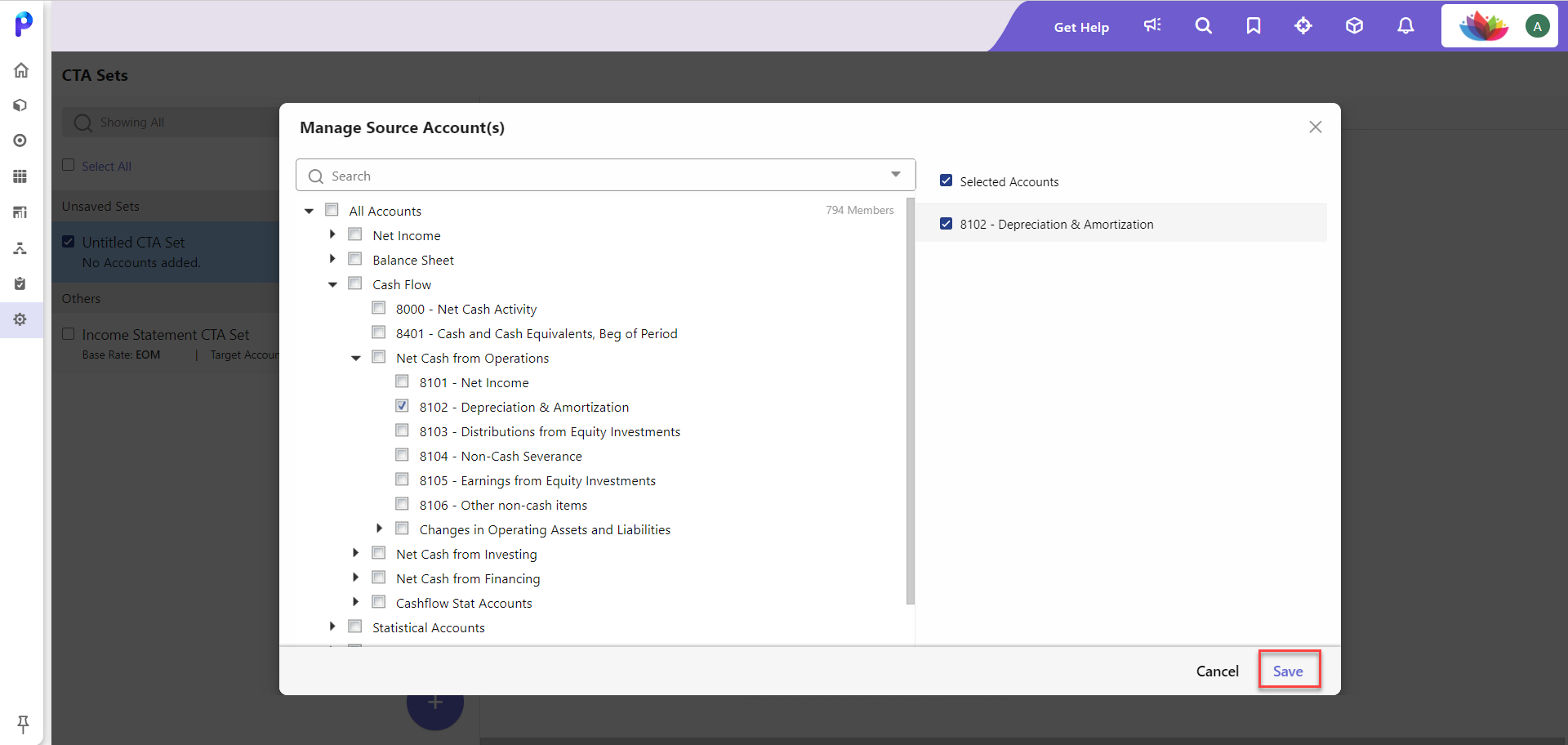Toggle Income Statement CTA Set checkbox

[x=69, y=334]
